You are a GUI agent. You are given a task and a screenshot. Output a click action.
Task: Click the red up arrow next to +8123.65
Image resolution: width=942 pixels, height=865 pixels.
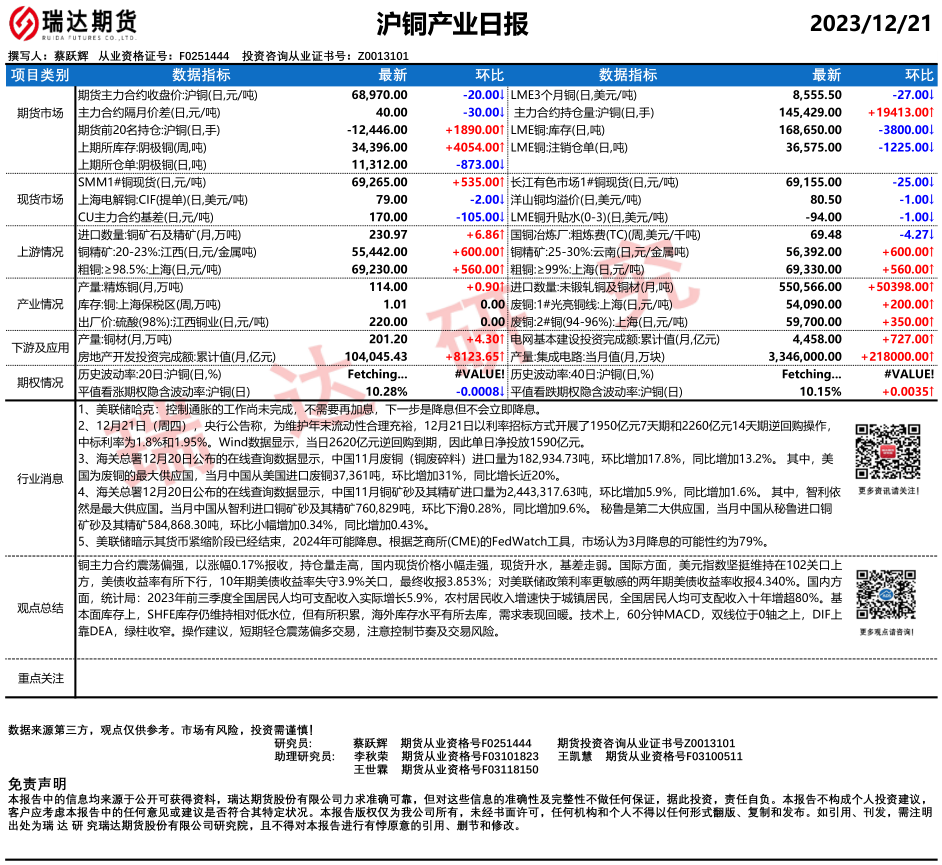click(x=501, y=356)
